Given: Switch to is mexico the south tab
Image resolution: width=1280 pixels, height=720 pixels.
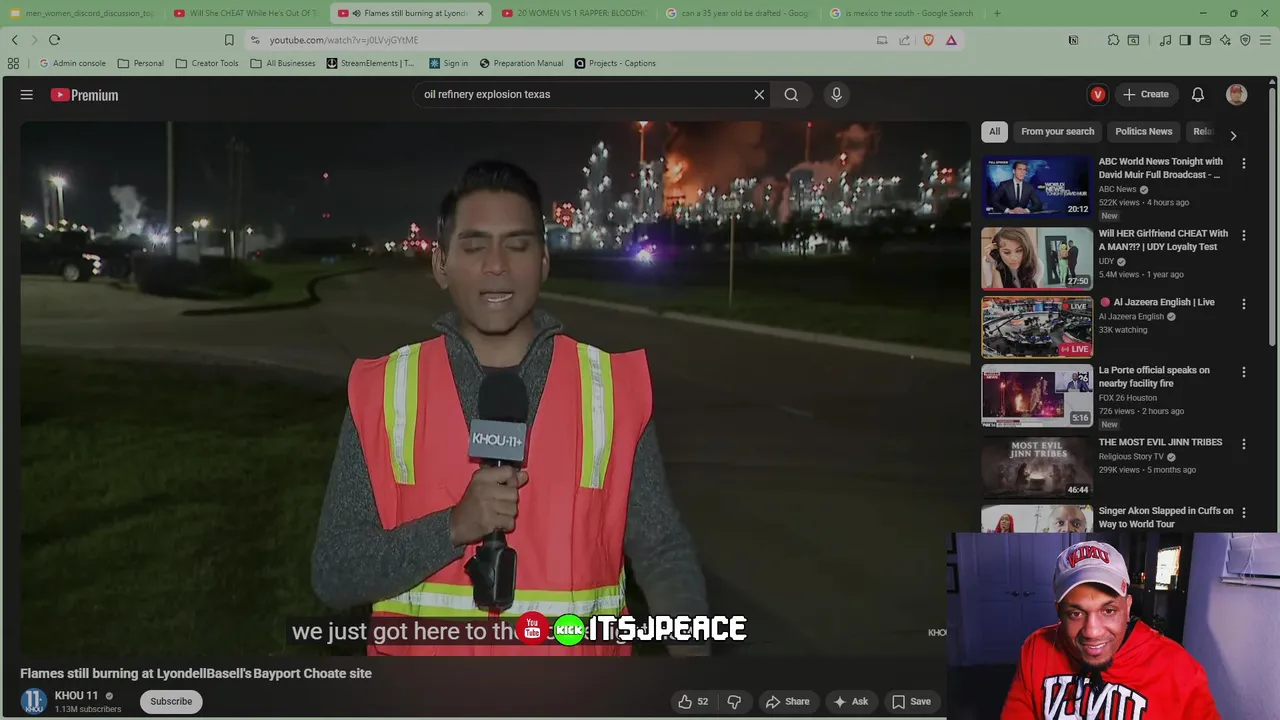Looking at the screenshot, I should [902, 13].
